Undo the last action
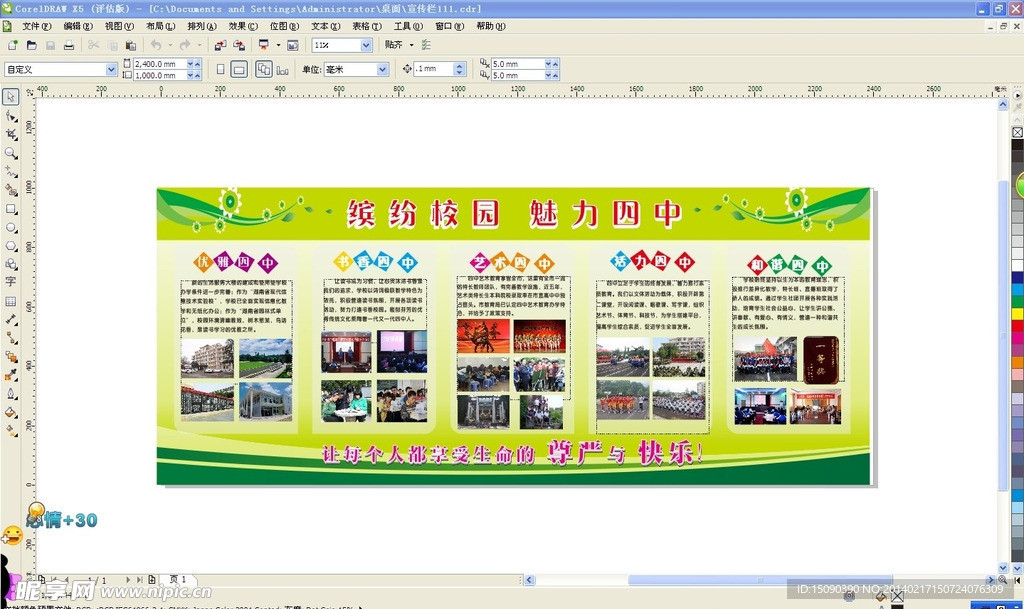This screenshot has width=1024, height=609. tap(155, 45)
